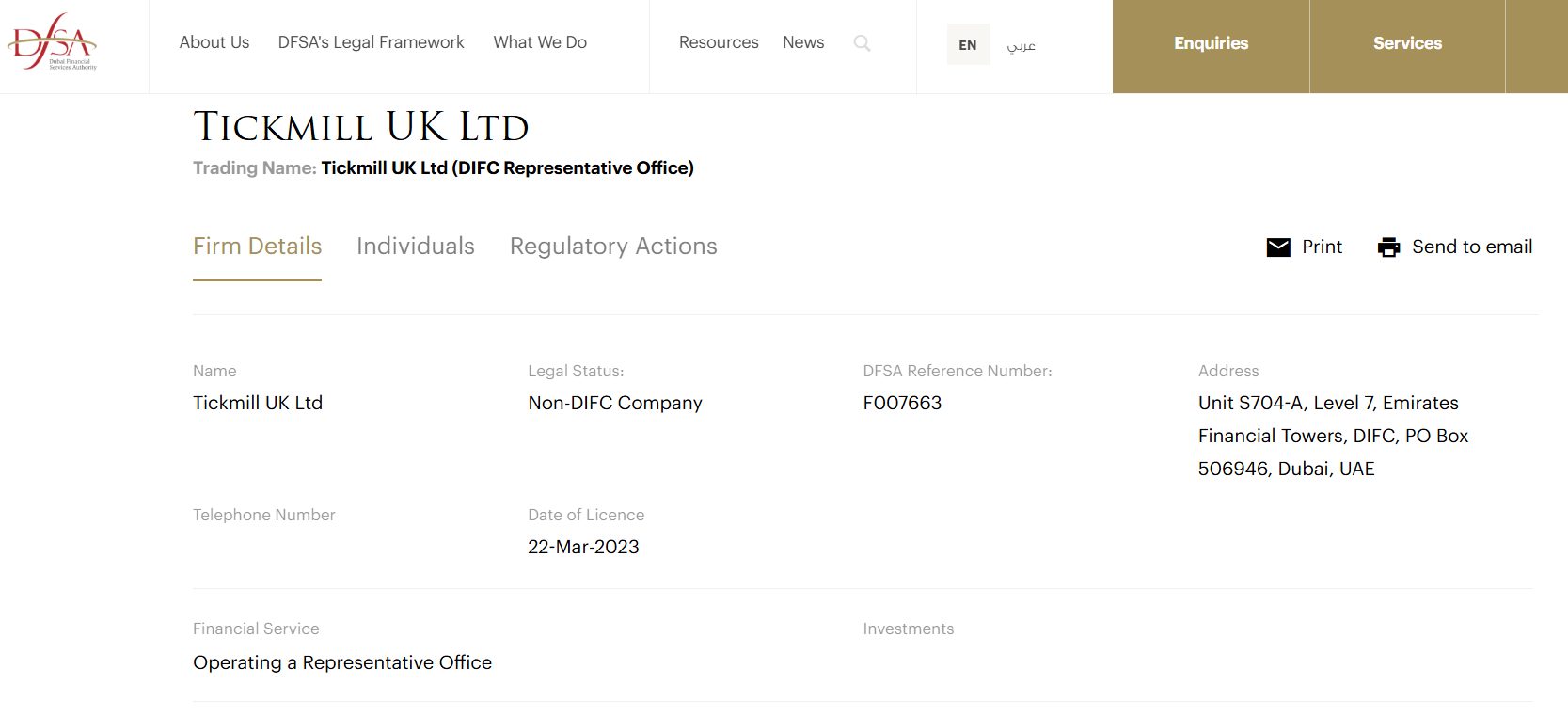Image resolution: width=1568 pixels, height=717 pixels.
Task: Click the gold button right of Services
Action: 1537,46
